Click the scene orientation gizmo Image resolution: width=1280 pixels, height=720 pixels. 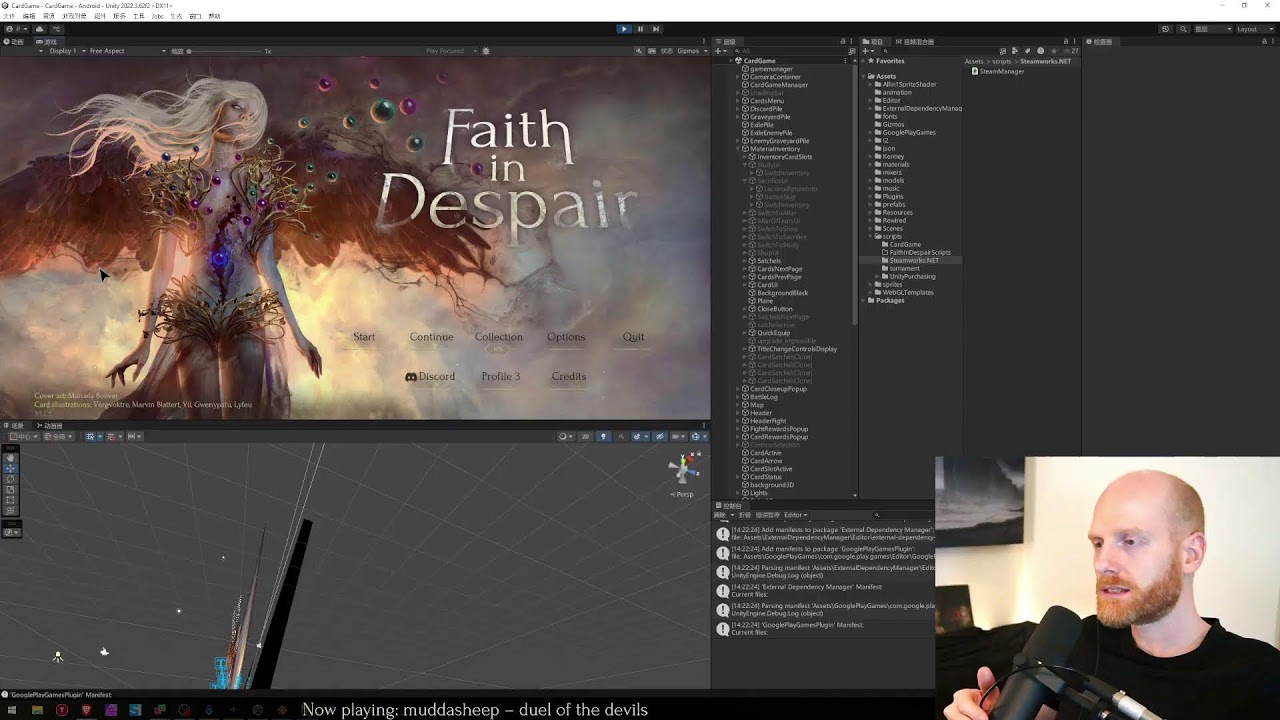(685, 469)
